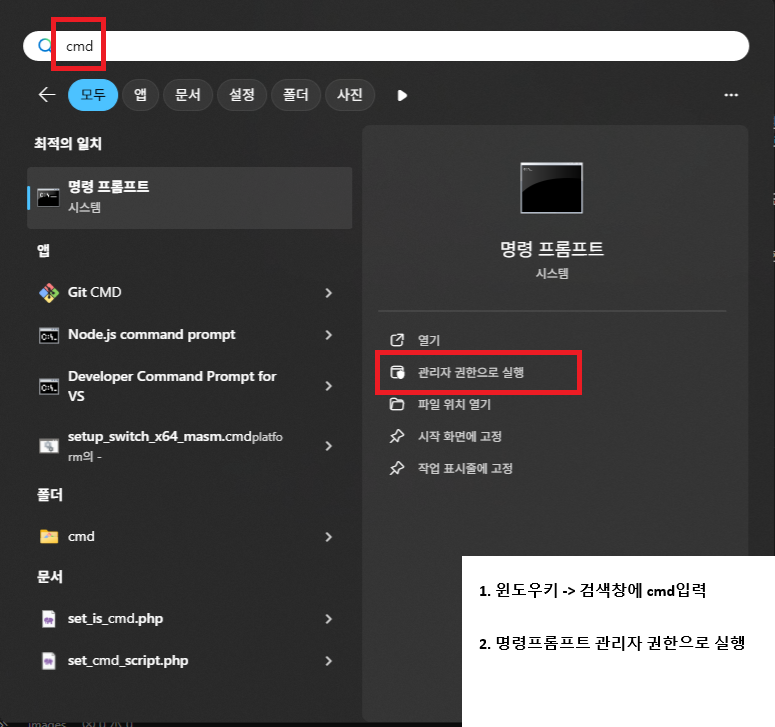Expand the Git CMD chevron
Viewport: 775px width, 727px height.
click(x=329, y=293)
